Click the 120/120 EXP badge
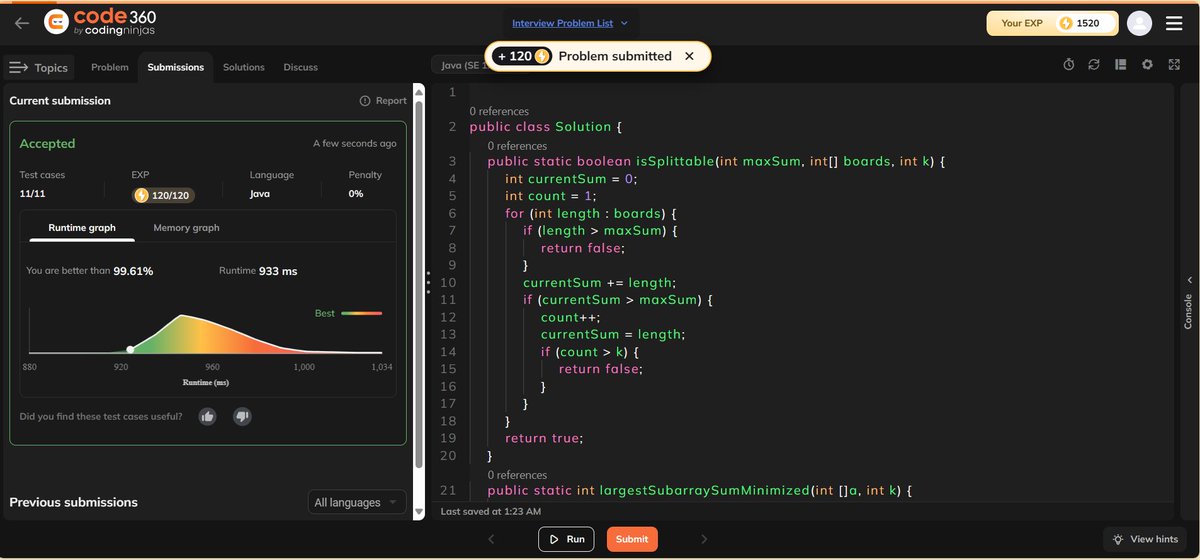This screenshot has width=1200, height=560. click(x=163, y=194)
